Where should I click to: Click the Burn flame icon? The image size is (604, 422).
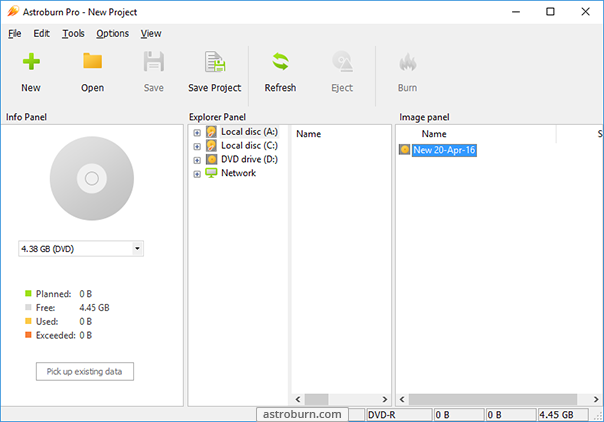tap(408, 62)
